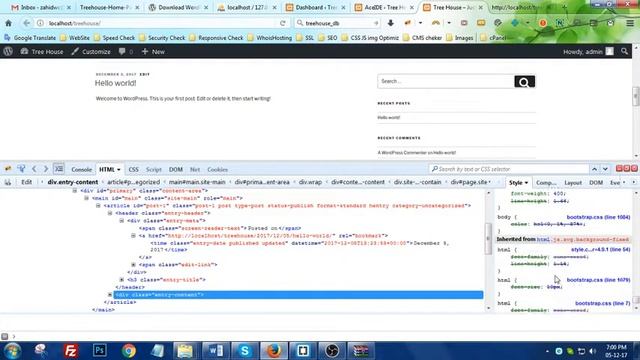
Task: Open Skype from the taskbar
Action: pos(244,351)
